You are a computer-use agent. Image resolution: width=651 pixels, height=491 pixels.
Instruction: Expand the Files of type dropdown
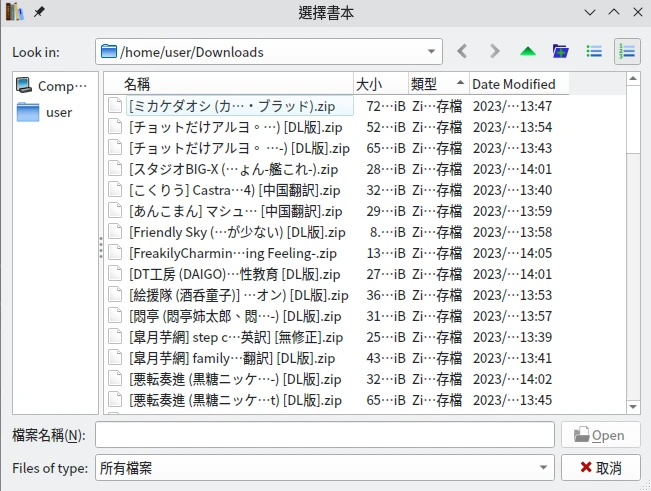544,467
